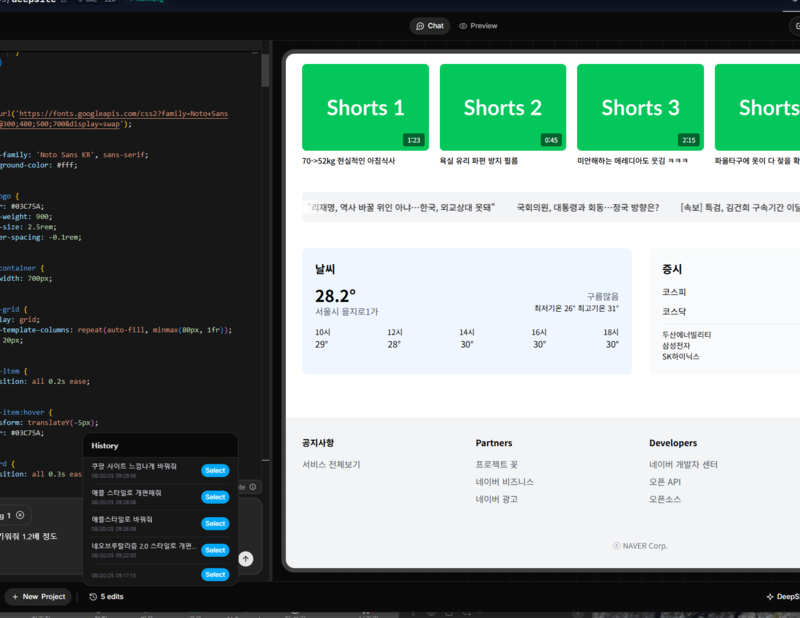The width and height of the screenshot is (800, 618).
Task: Click the '서울시 을지로1가' location text
Action: pos(346,312)
